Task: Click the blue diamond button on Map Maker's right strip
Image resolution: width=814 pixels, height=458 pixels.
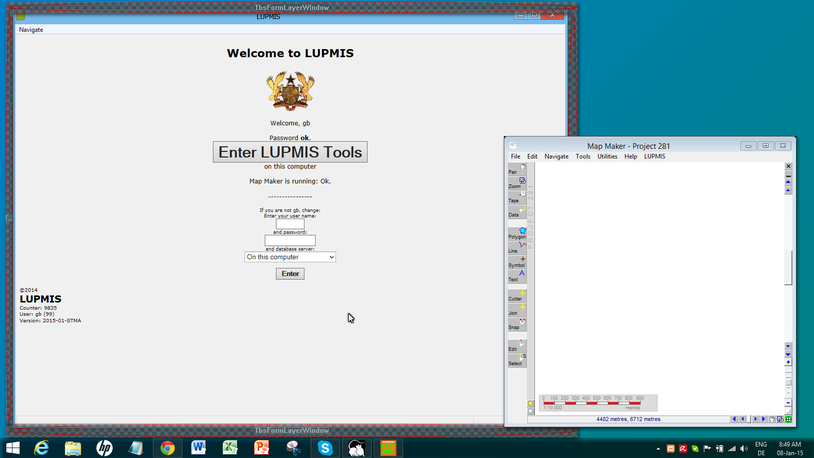Action: [x=788, y=362]
